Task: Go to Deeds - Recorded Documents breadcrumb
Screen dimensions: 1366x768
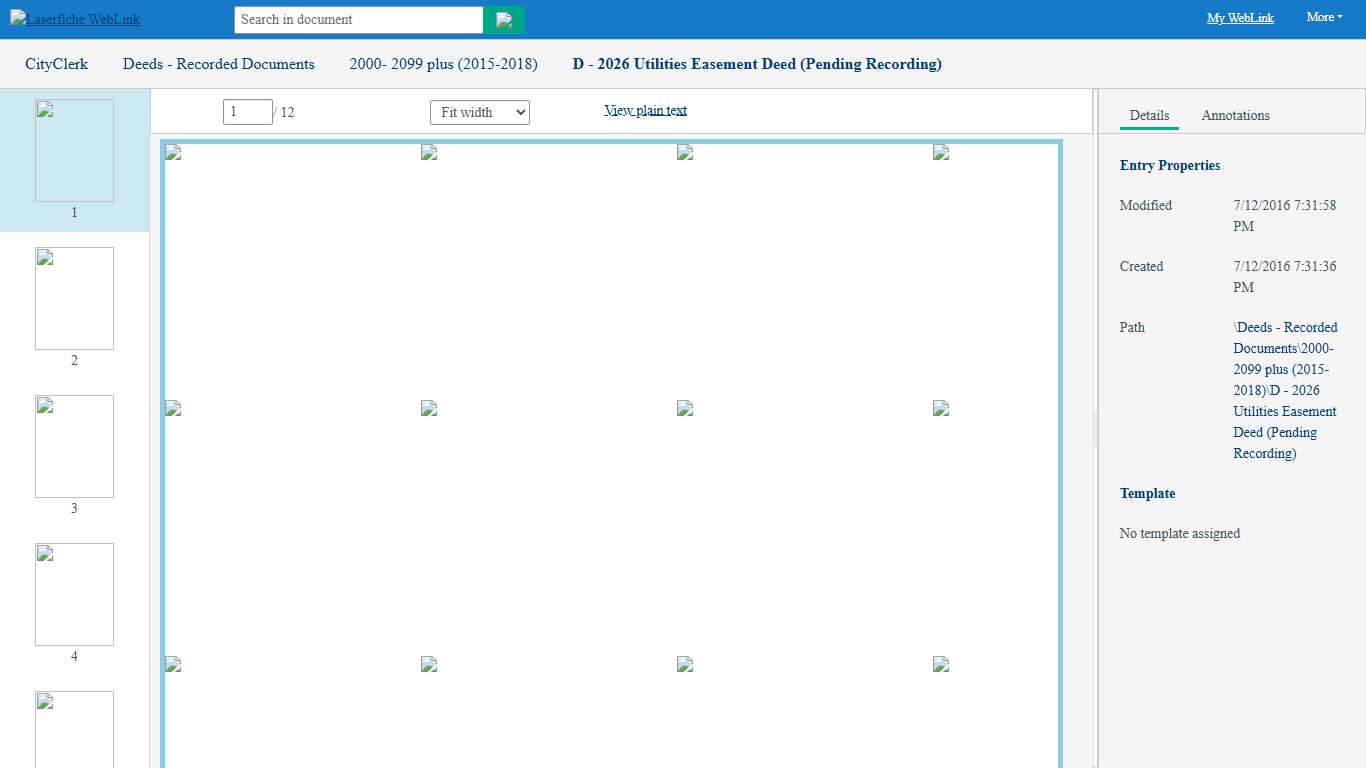Action: (x=218, y=64)
